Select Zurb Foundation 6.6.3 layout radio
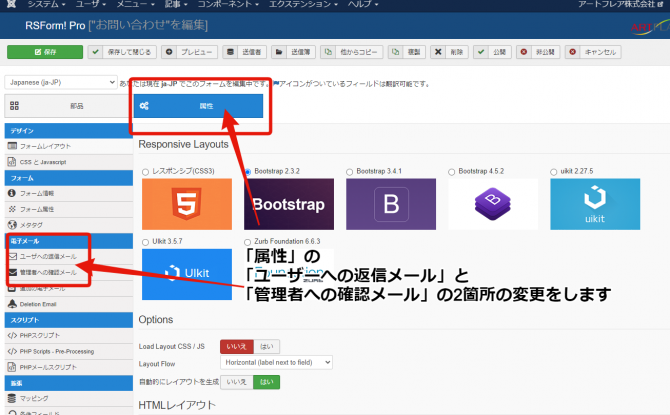Image resolution: width=670 pixels, height=415 pixels. coord(247,242)
